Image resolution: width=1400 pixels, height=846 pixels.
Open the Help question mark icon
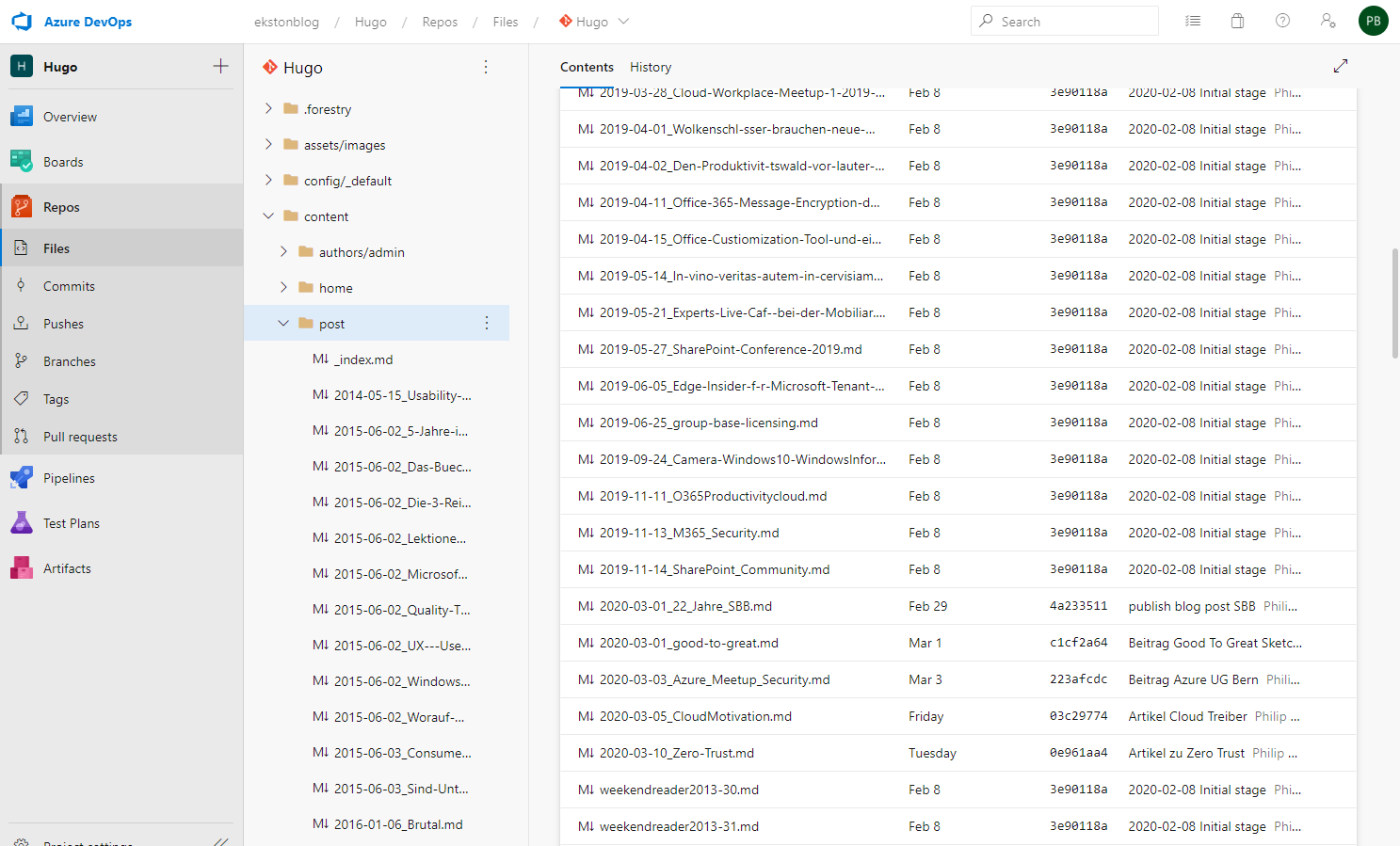1283,21
